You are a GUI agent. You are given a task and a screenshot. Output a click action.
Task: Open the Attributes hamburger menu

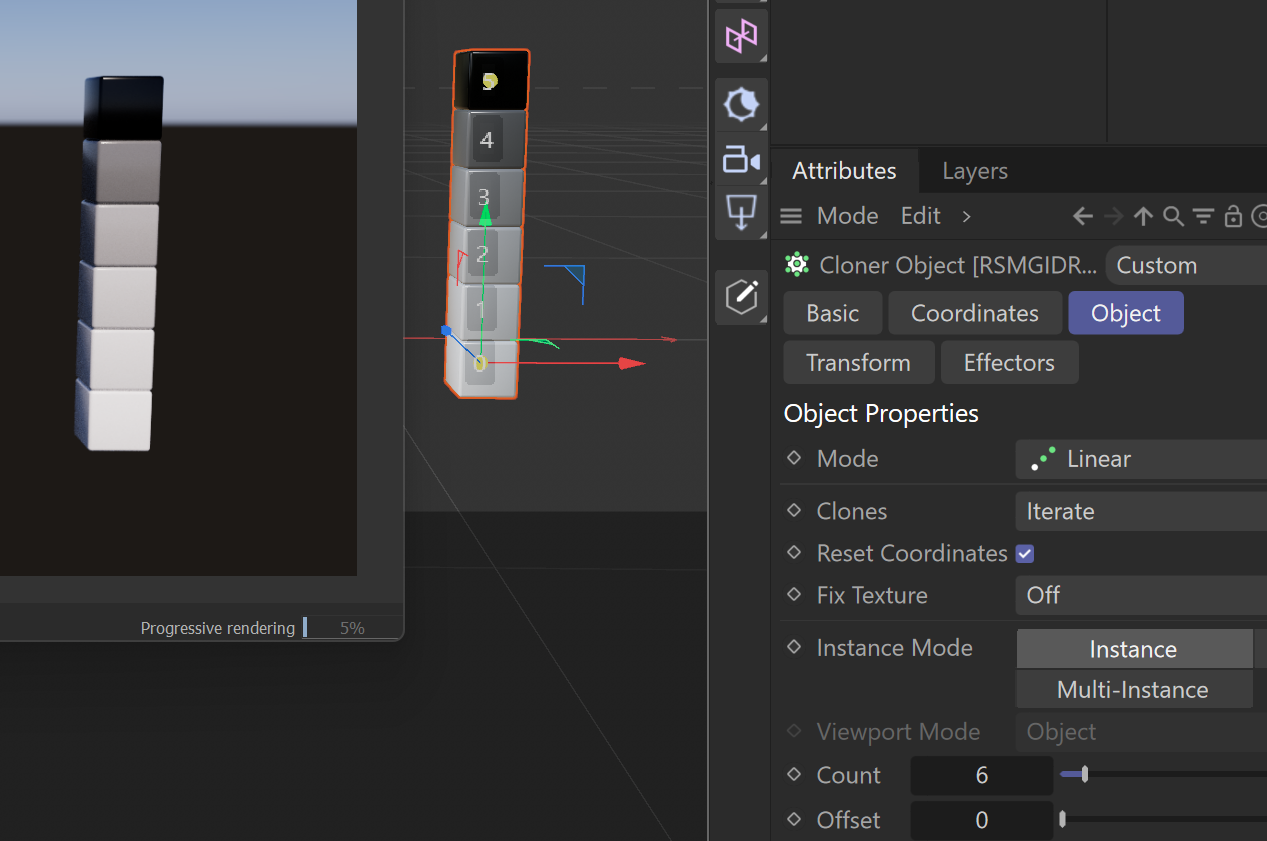791,216
